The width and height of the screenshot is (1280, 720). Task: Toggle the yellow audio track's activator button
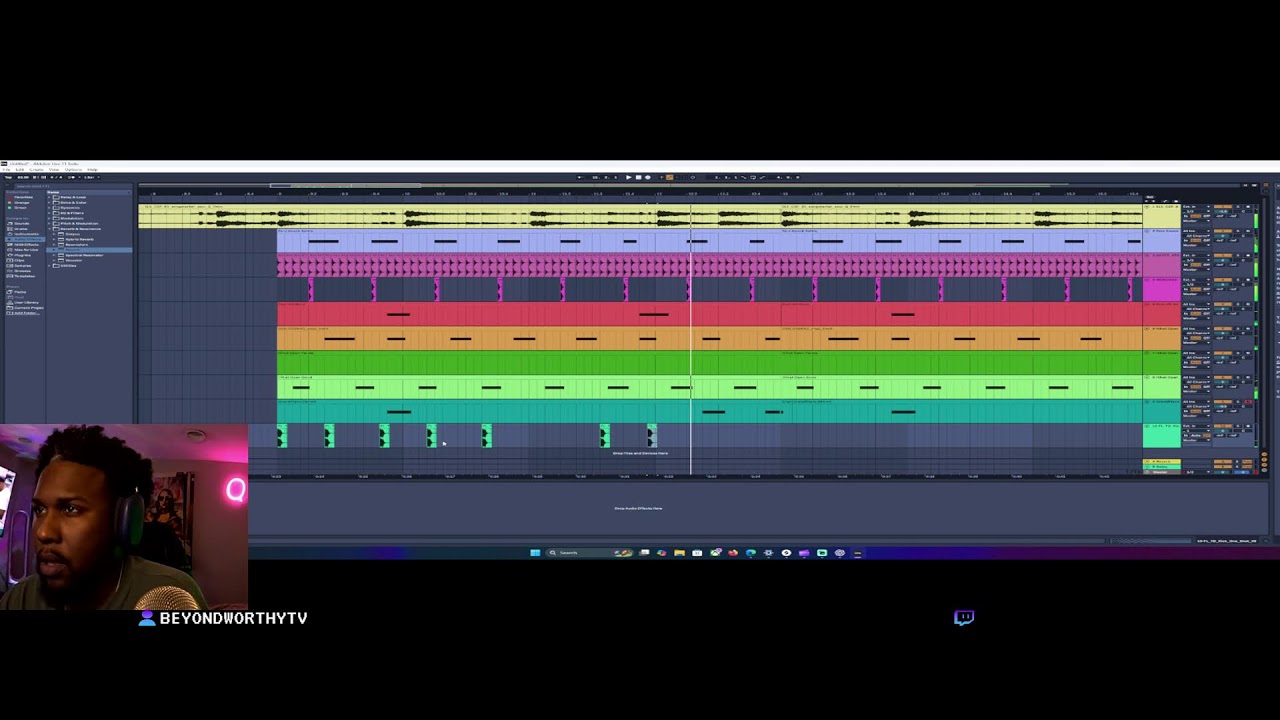pyautogui.click(x=1223, y=207)
